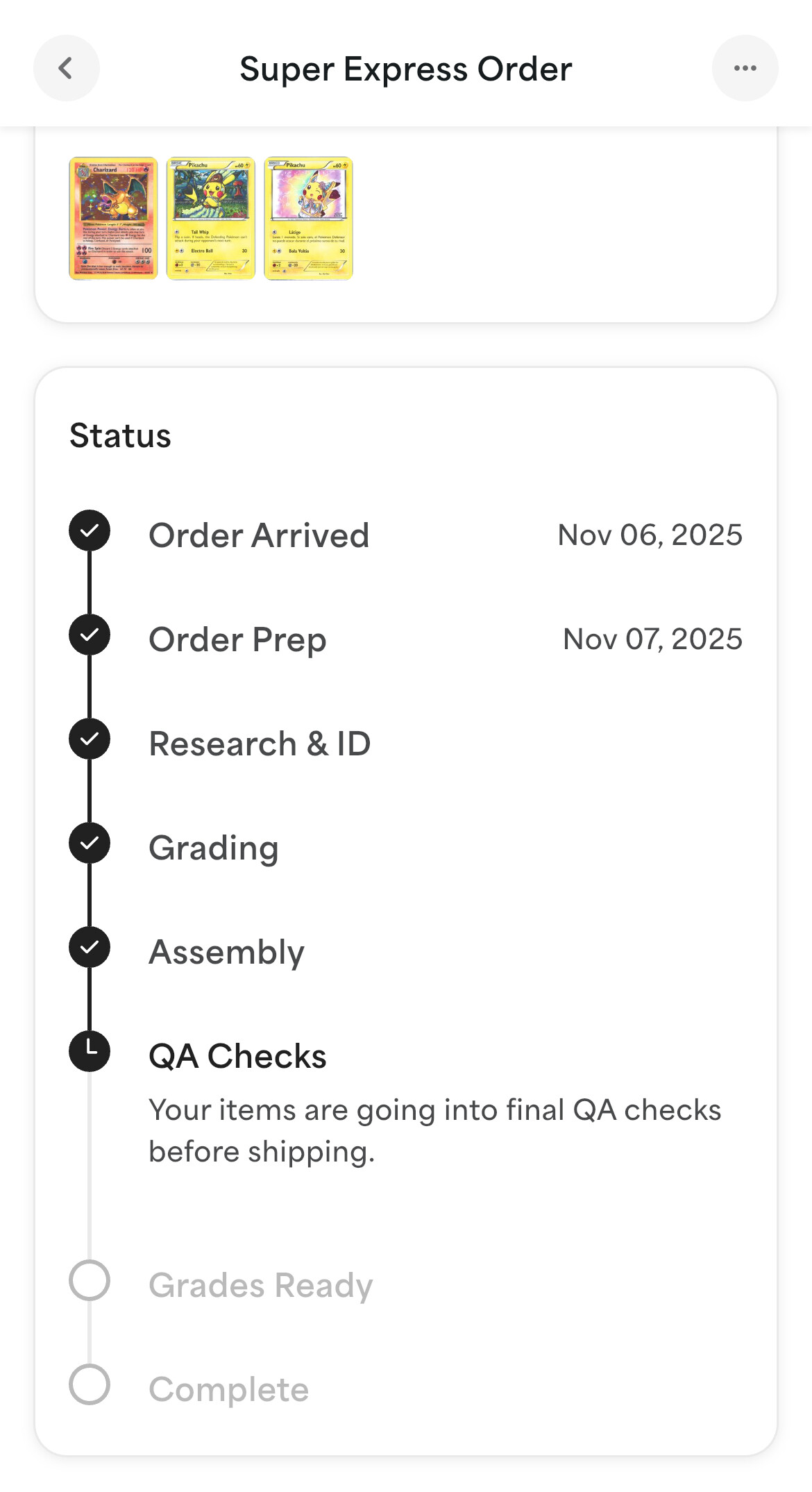This screenshot has height=1492, width=812.
Task: Tap the Grading step checkmark icon
Action: point(90,844)
